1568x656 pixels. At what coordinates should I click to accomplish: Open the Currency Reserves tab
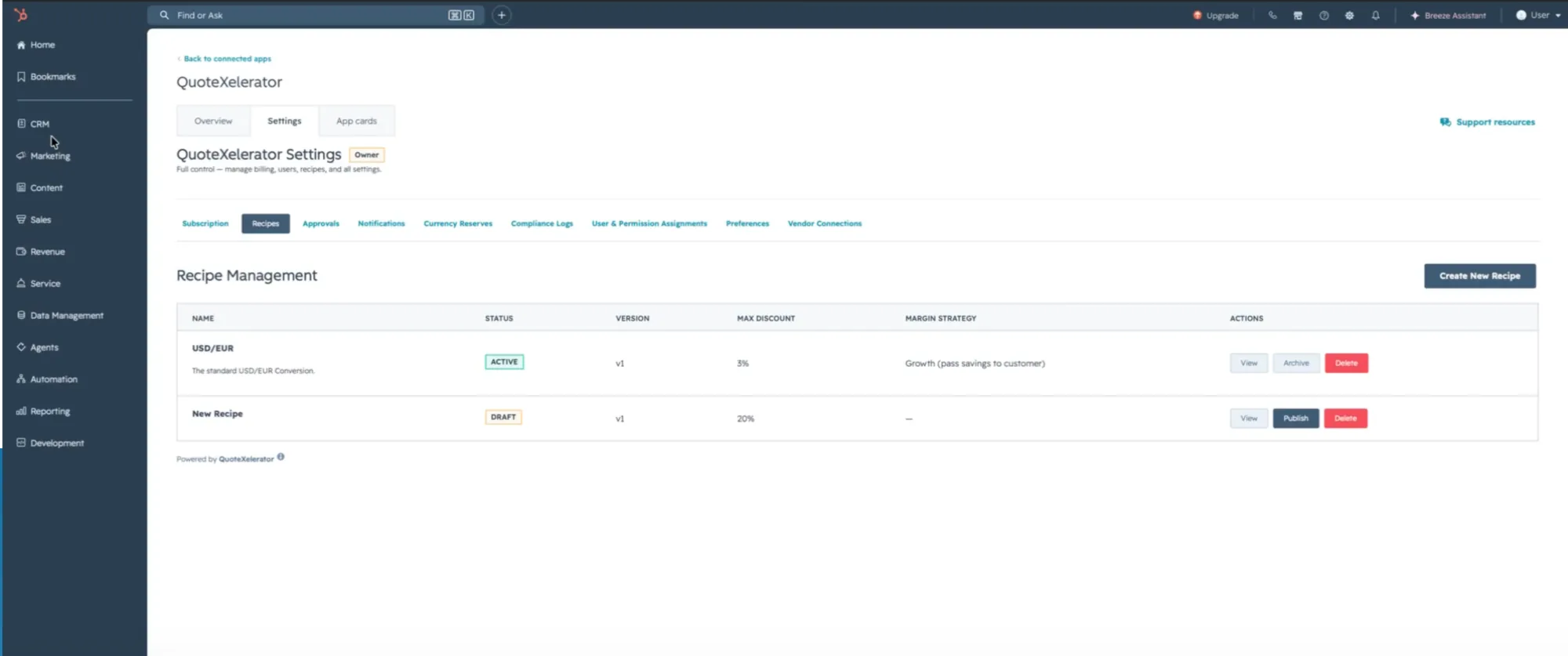(x=458, y=223)
